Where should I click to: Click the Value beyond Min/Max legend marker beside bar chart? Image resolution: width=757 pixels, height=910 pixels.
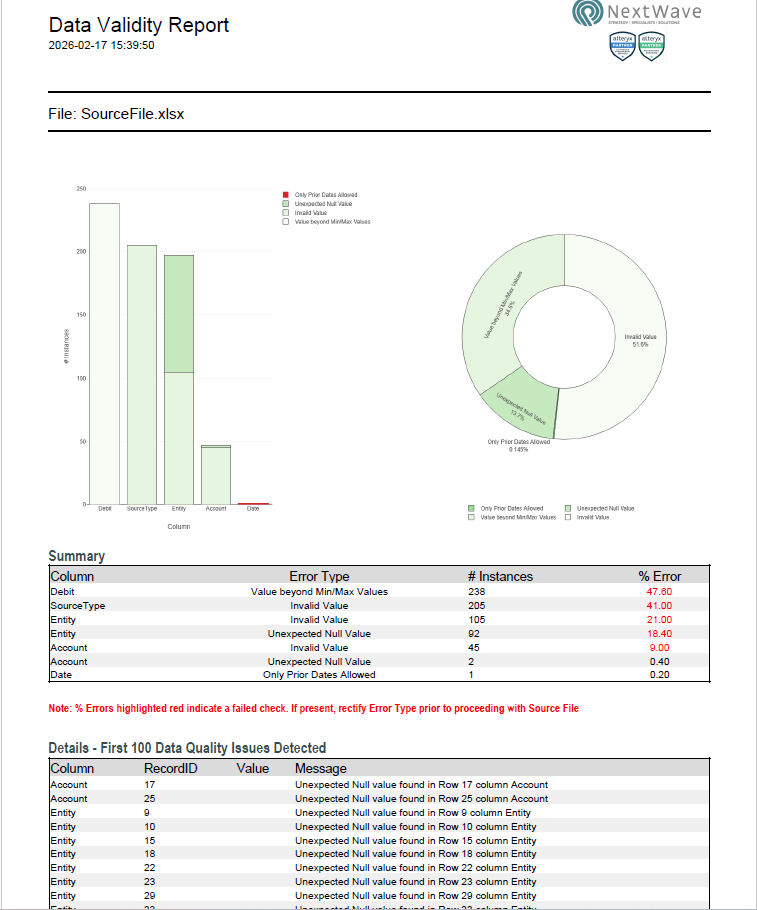(x=285, y=222)
